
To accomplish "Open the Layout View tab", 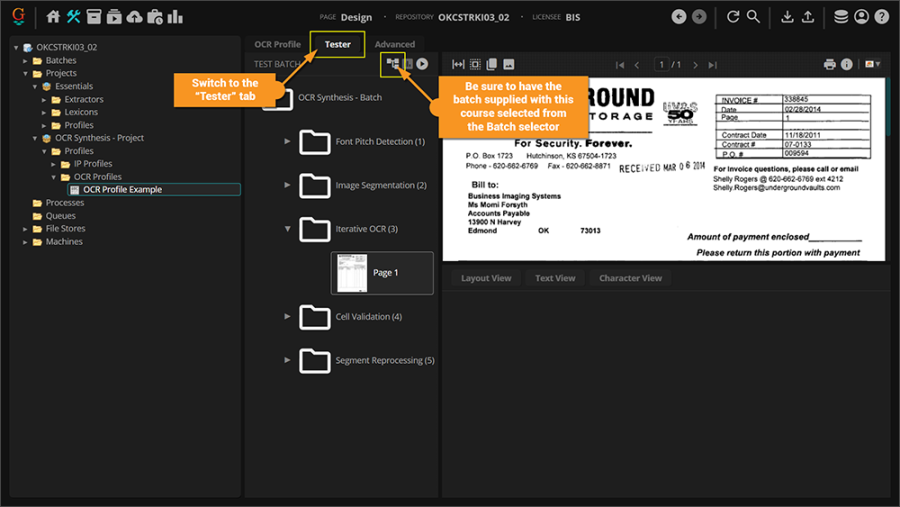I will click(x=486, y=278).
